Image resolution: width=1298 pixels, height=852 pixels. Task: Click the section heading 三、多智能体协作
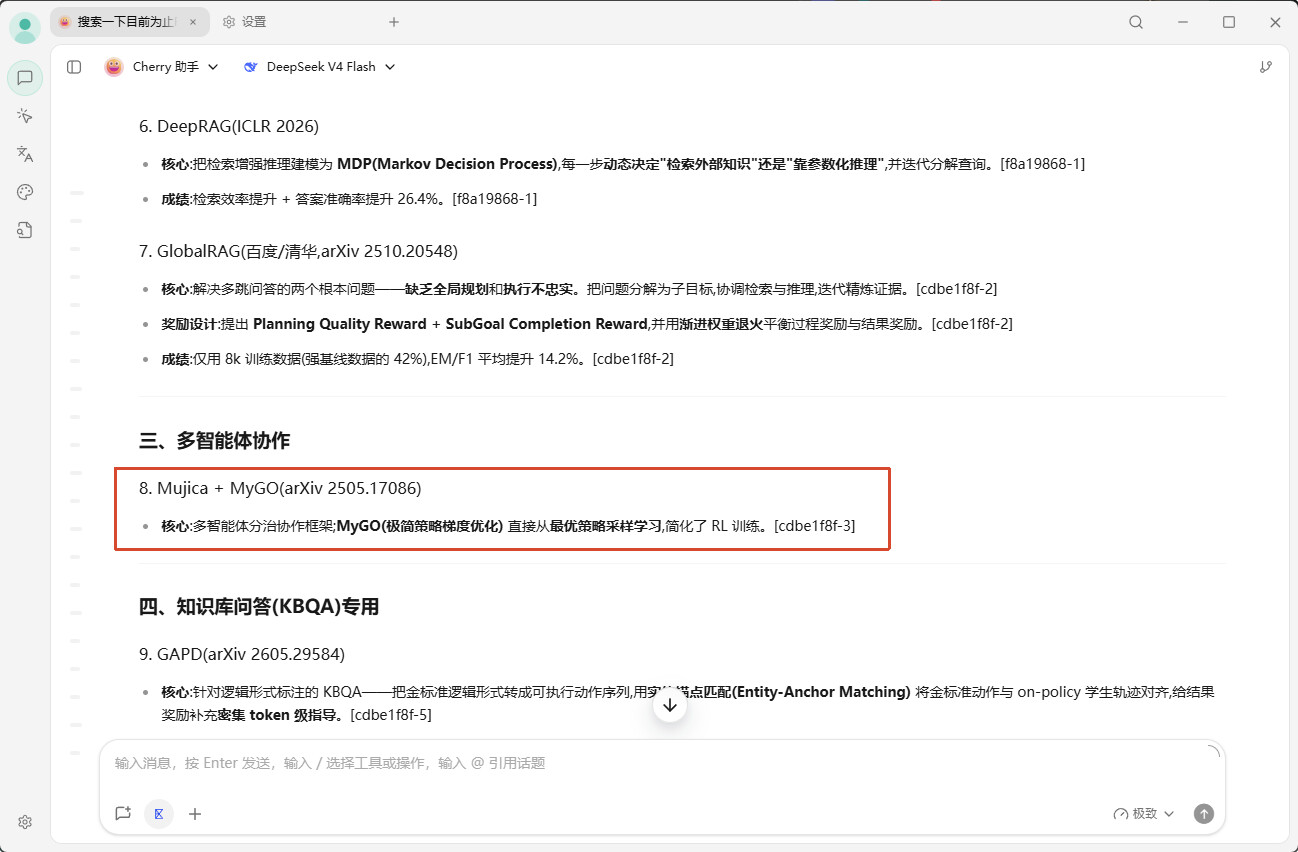[x=215, y=441]
